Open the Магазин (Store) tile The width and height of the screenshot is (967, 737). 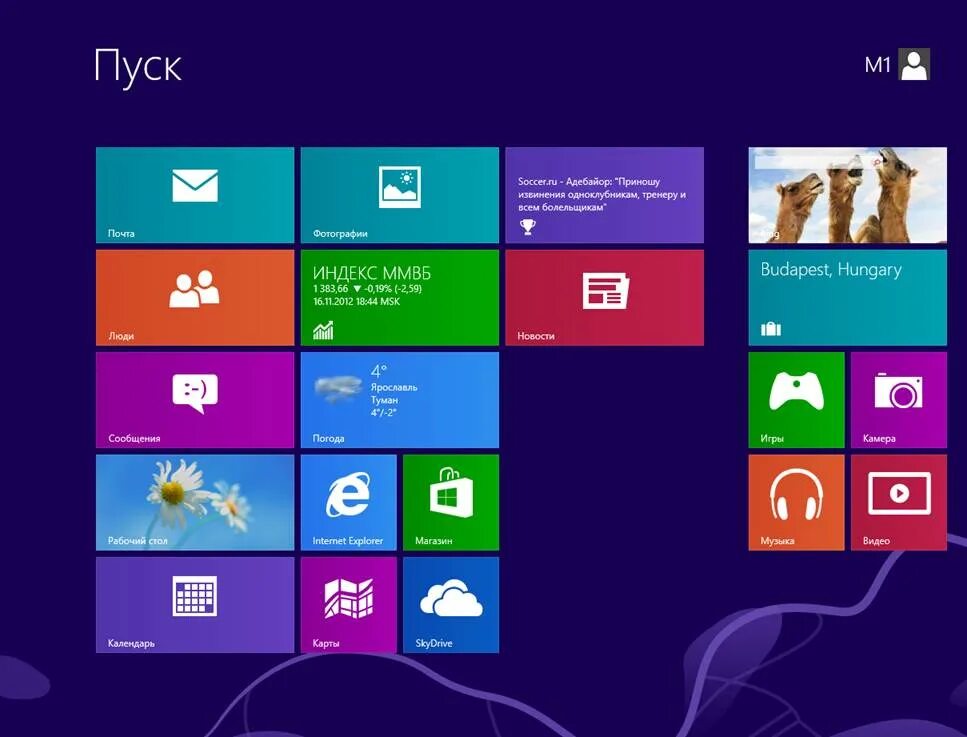coord(450,502)
